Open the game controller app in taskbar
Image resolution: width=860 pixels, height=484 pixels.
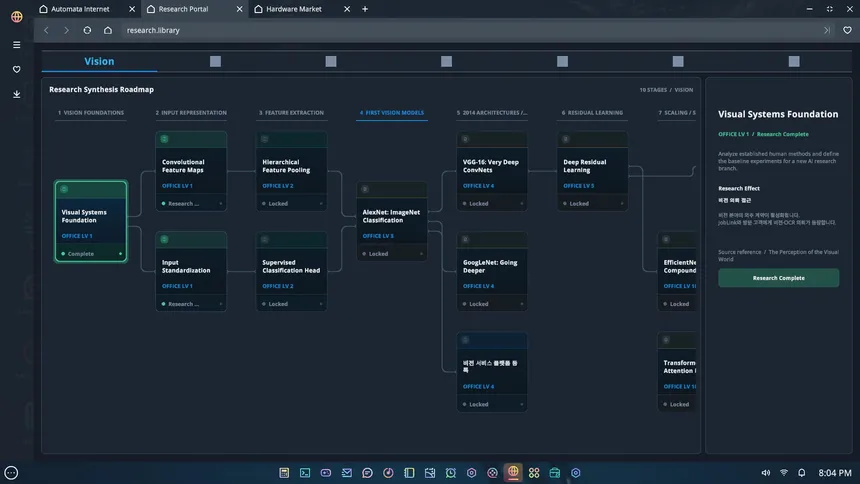point(326,472)
